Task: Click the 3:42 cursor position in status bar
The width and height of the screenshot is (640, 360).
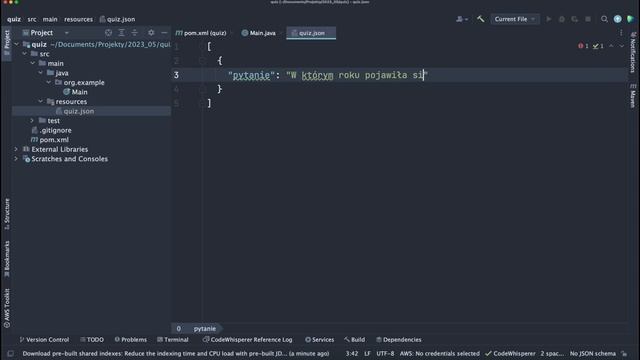Action: pos(351,353)
